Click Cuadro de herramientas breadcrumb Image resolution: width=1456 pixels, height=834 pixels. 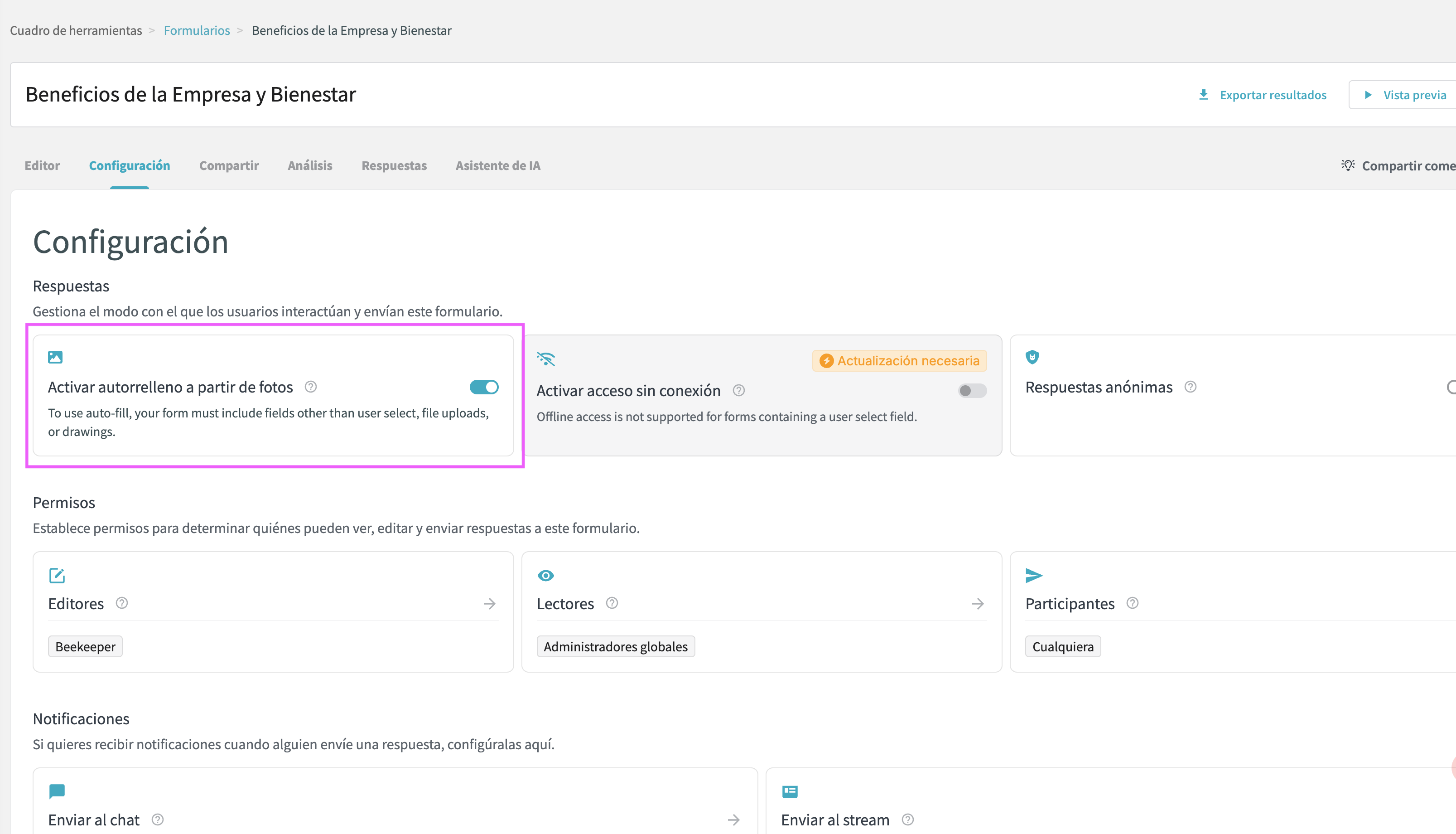pos(76,30)
